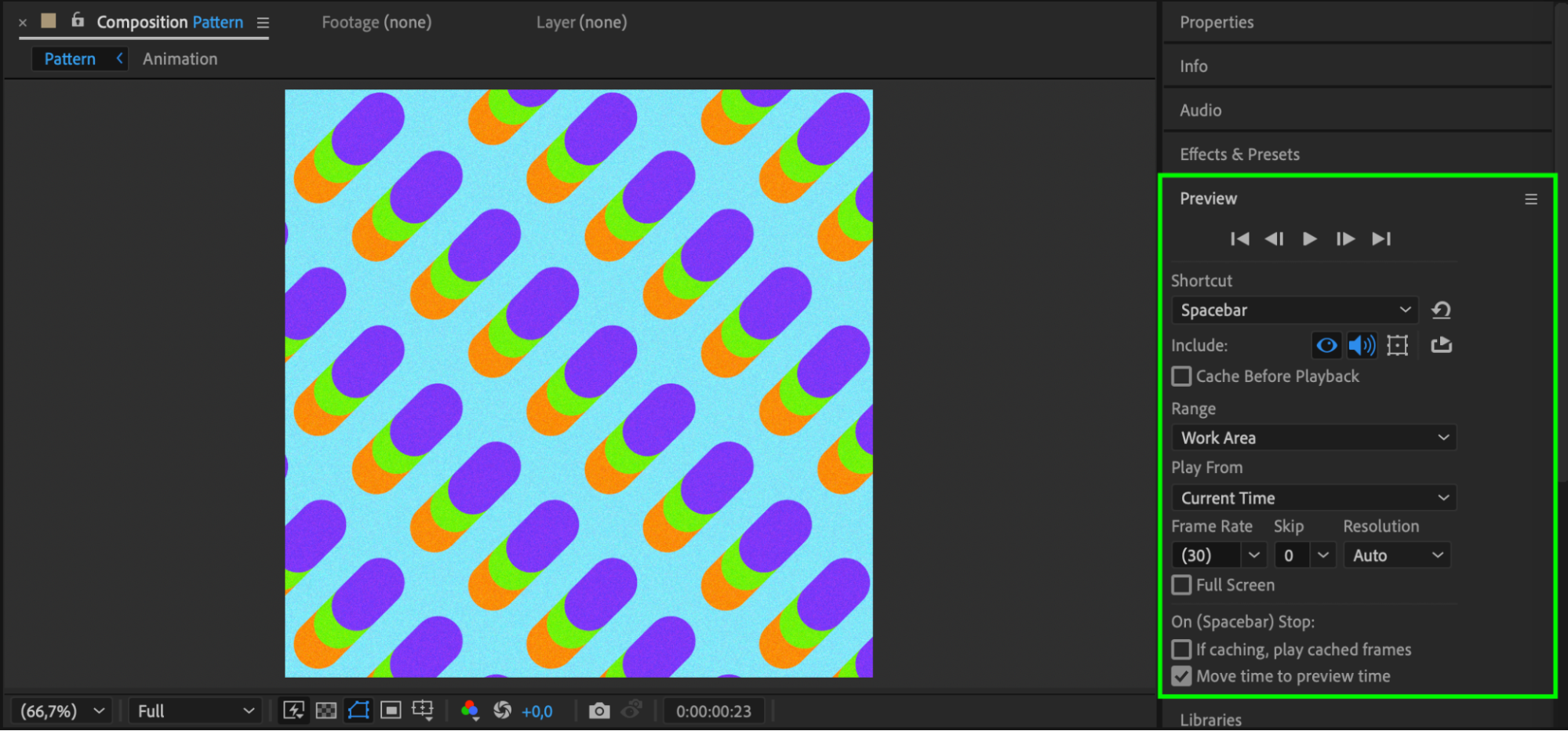The width and height of the screenshot is (1568, 731).
Task: Go to first frame in Preview
Action: pos(1239,238)
